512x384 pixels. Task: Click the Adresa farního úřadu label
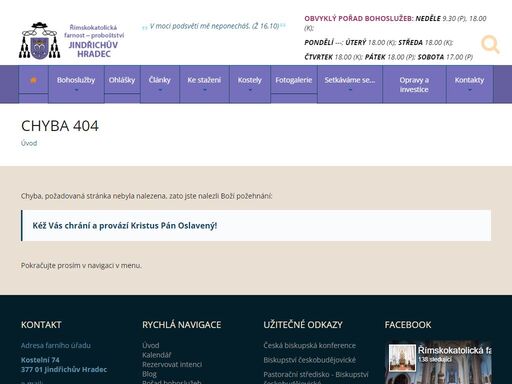(56, 345)
